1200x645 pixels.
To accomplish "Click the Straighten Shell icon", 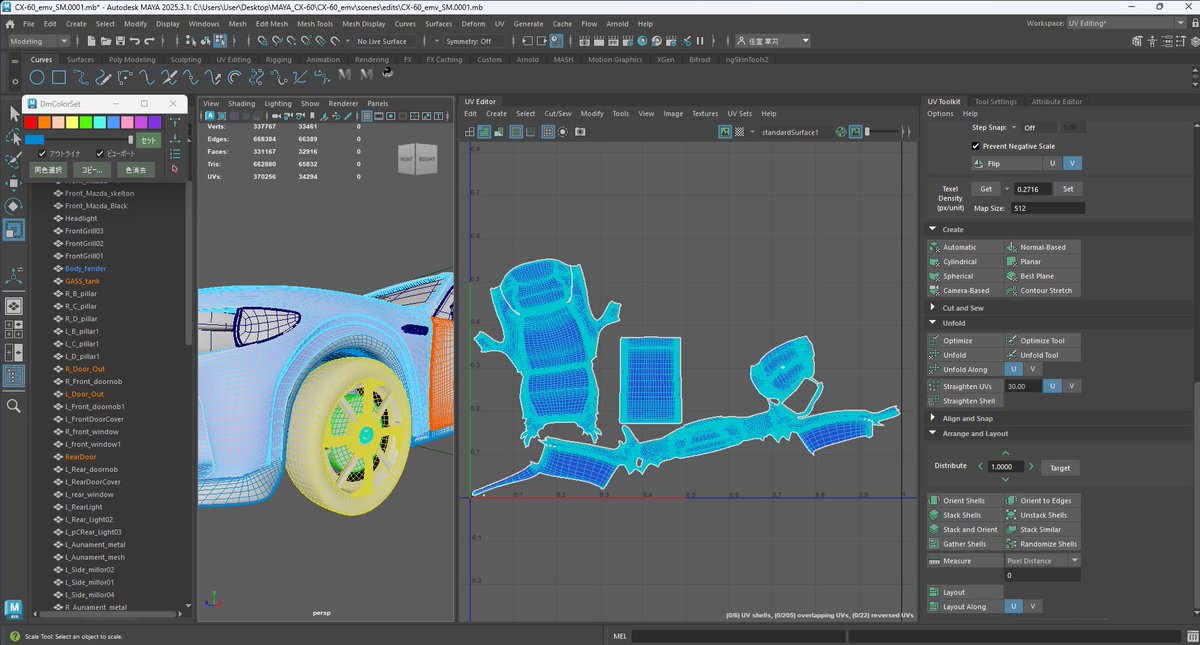I will 935,401.
